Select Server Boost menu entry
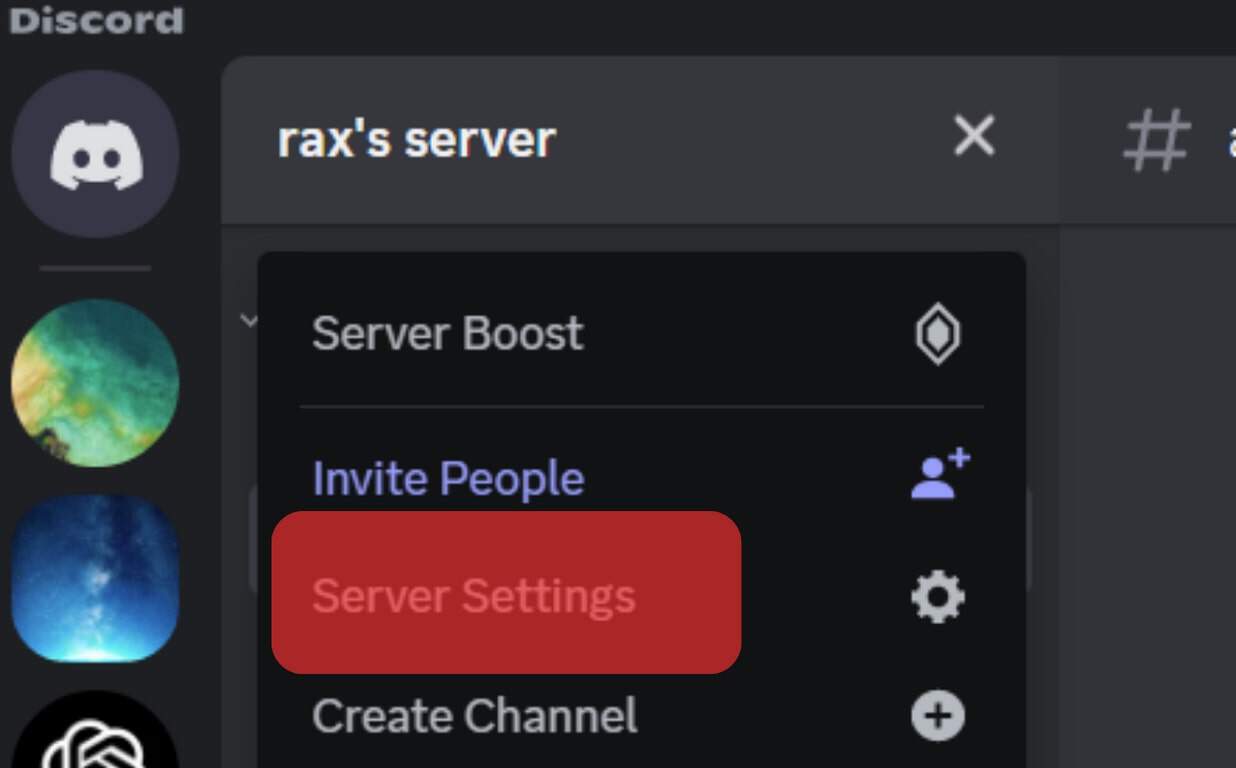The image size is (1236, 768). coord(448,334)
